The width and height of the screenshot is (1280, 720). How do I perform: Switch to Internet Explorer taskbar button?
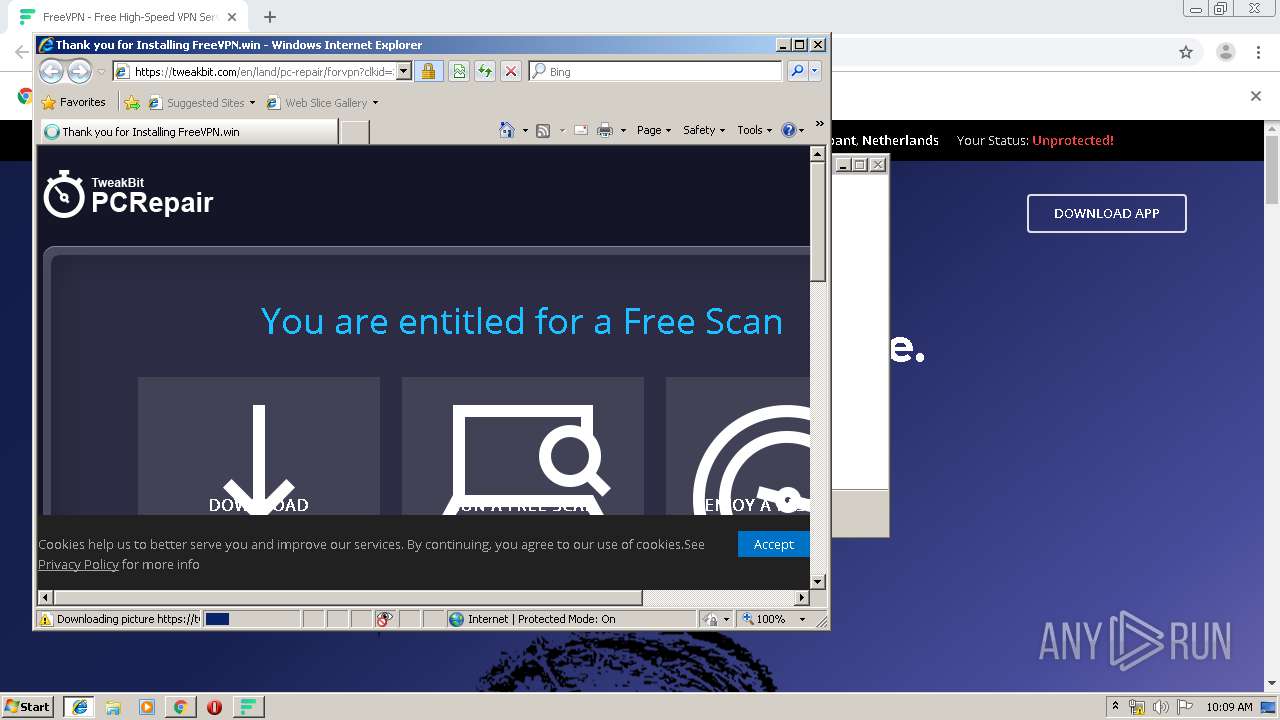pyautogui.click(x=79, y=706)
